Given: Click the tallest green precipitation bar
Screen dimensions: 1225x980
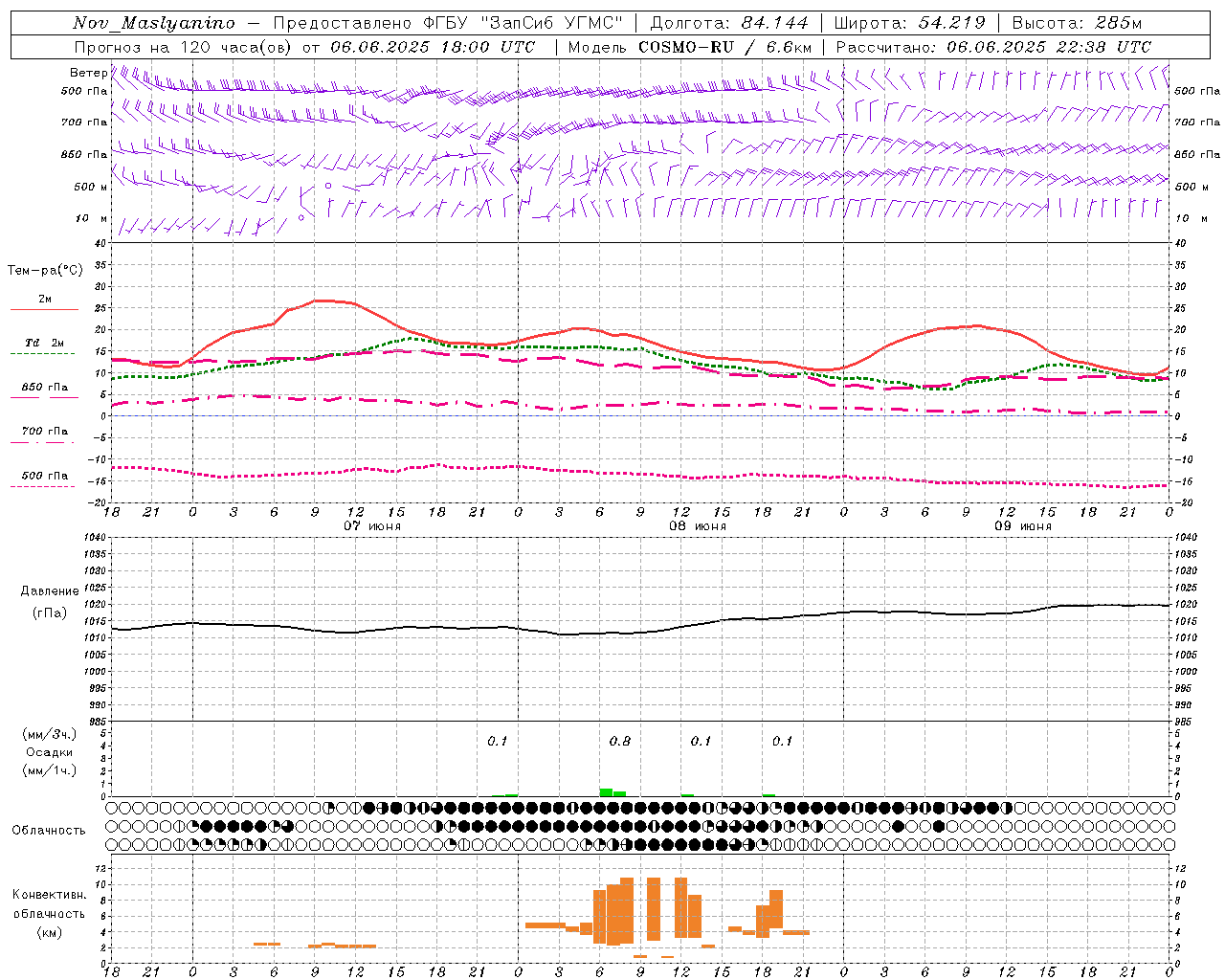Looking at the screenshot, I should (606, 792).
